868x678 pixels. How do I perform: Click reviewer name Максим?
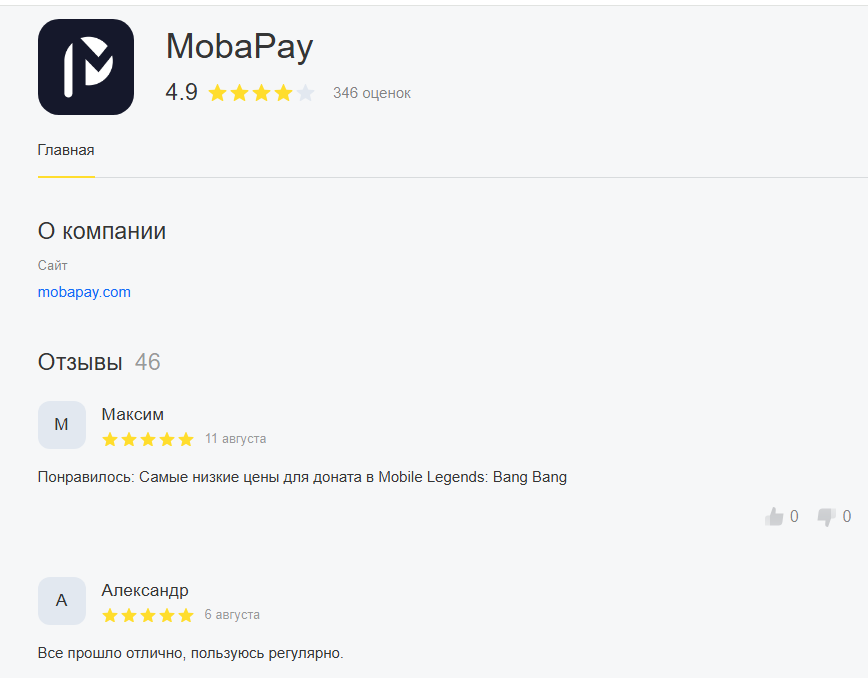(x=132, y=414)
